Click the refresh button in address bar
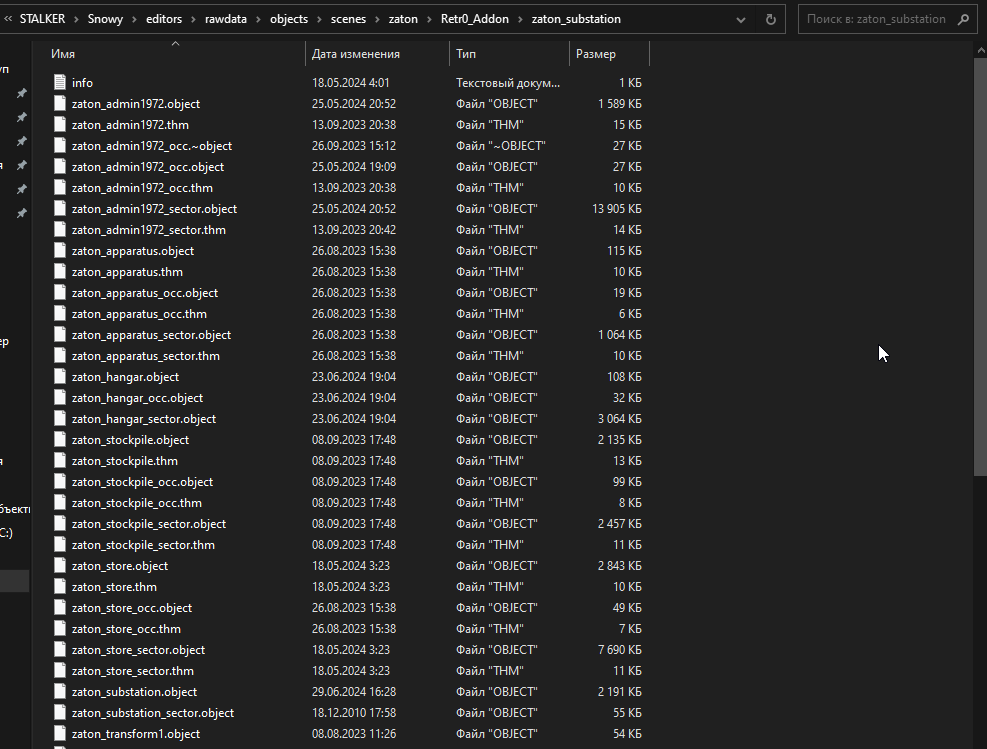This screenshot has height=749, width=987. coord(770,19)
